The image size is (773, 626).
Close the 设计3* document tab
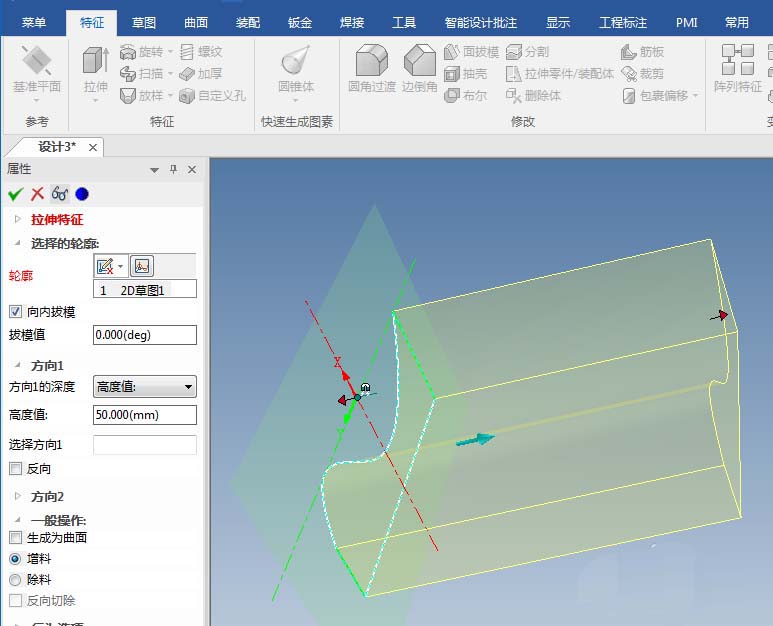tap(93, 147)
